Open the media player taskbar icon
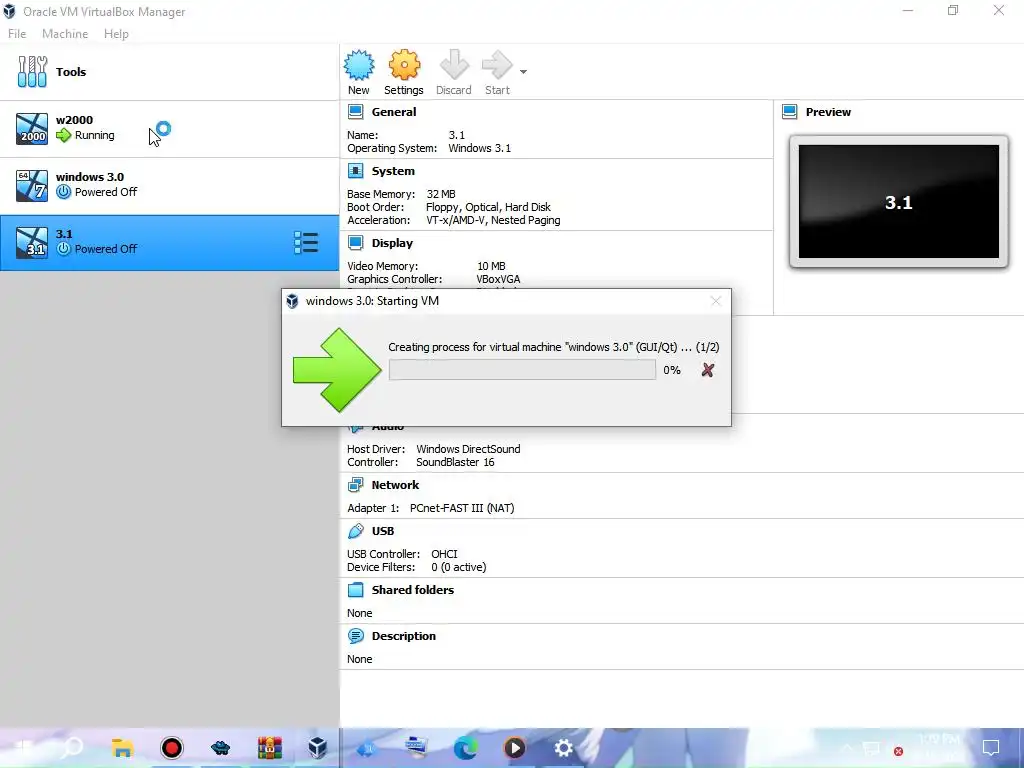1024x768 pixels. pos(515,748)
